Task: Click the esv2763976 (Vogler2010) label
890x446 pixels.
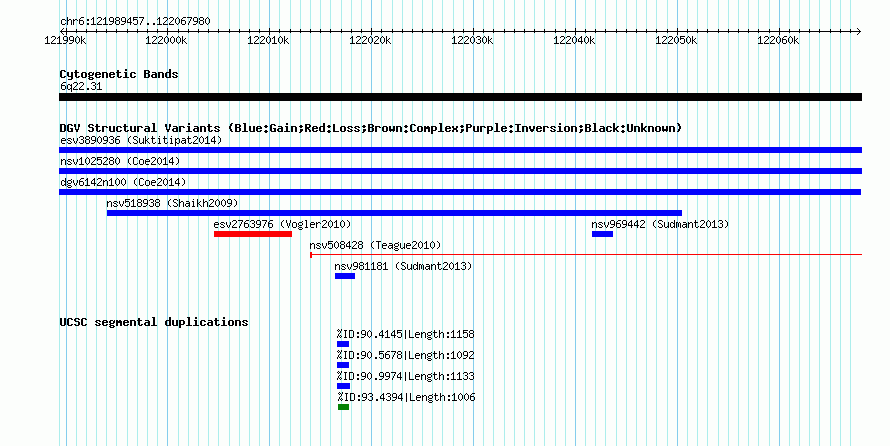Action: (x=282, y=224)
